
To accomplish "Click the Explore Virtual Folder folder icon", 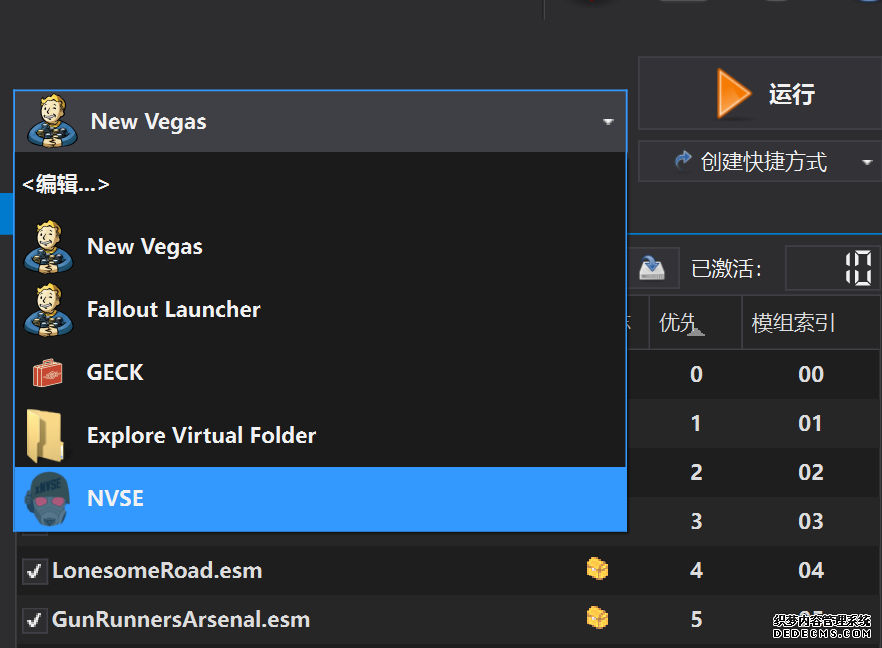I will pyautogui.click(x=46, y=436).
